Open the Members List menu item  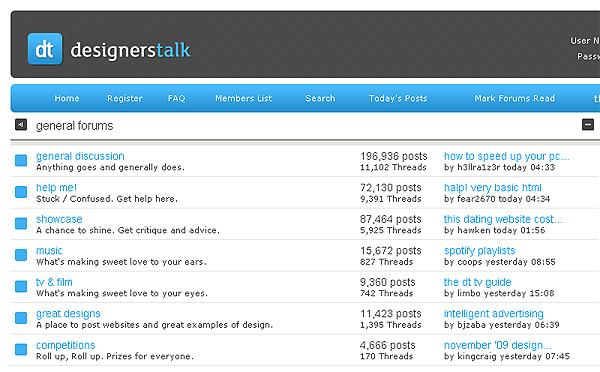pos(243,98)
